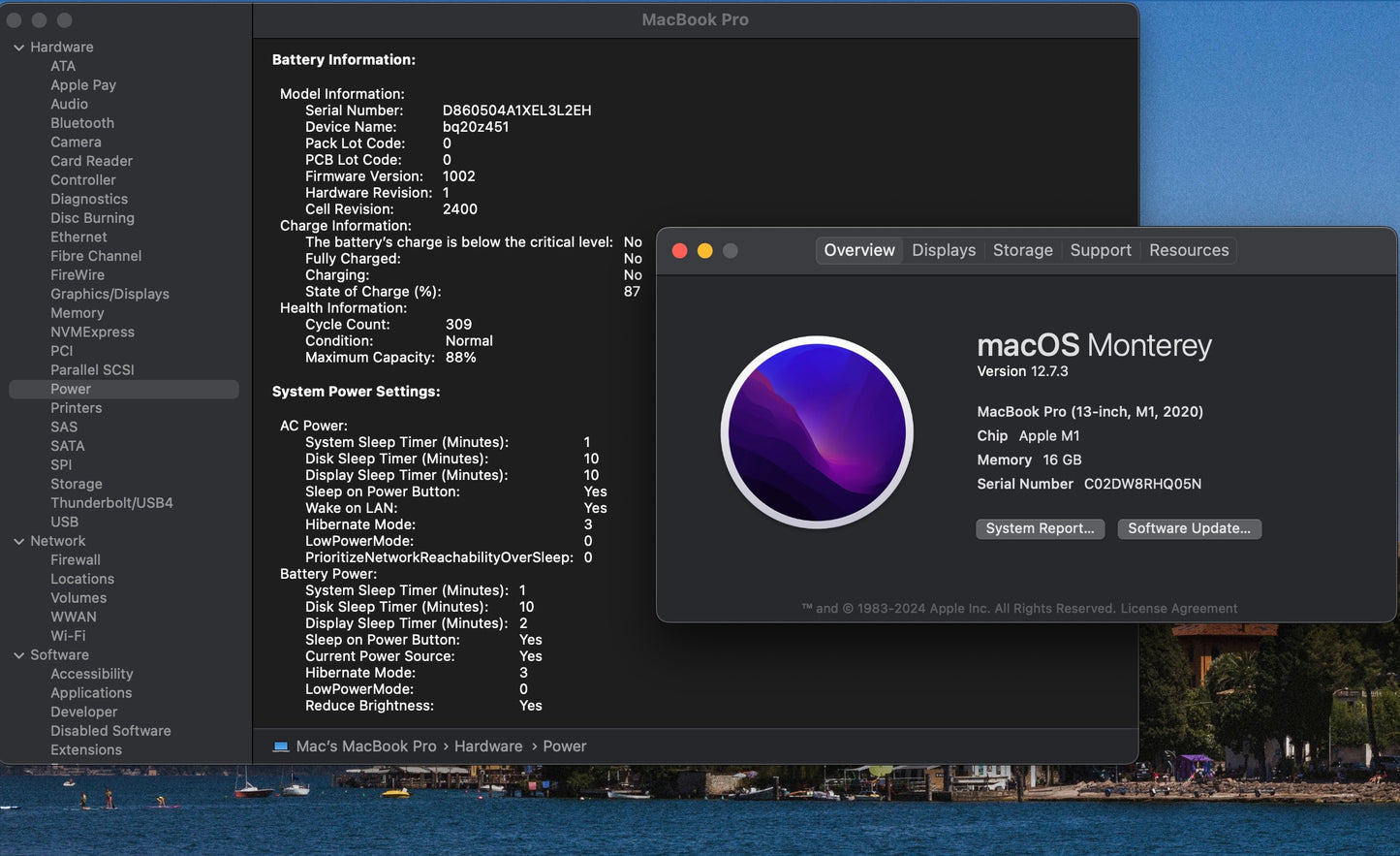Minimize the About This Mac window
This screenshot has height=856, width=1400.
click(x=705, y=251)
